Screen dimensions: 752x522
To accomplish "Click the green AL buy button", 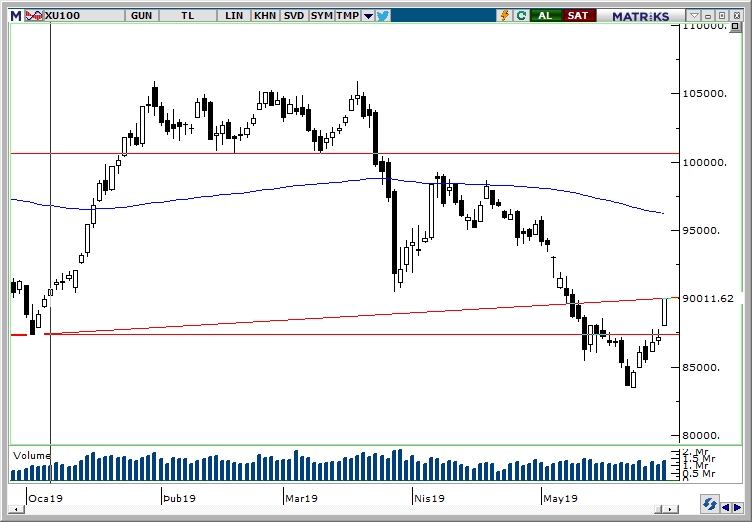I will coord(545,16).
